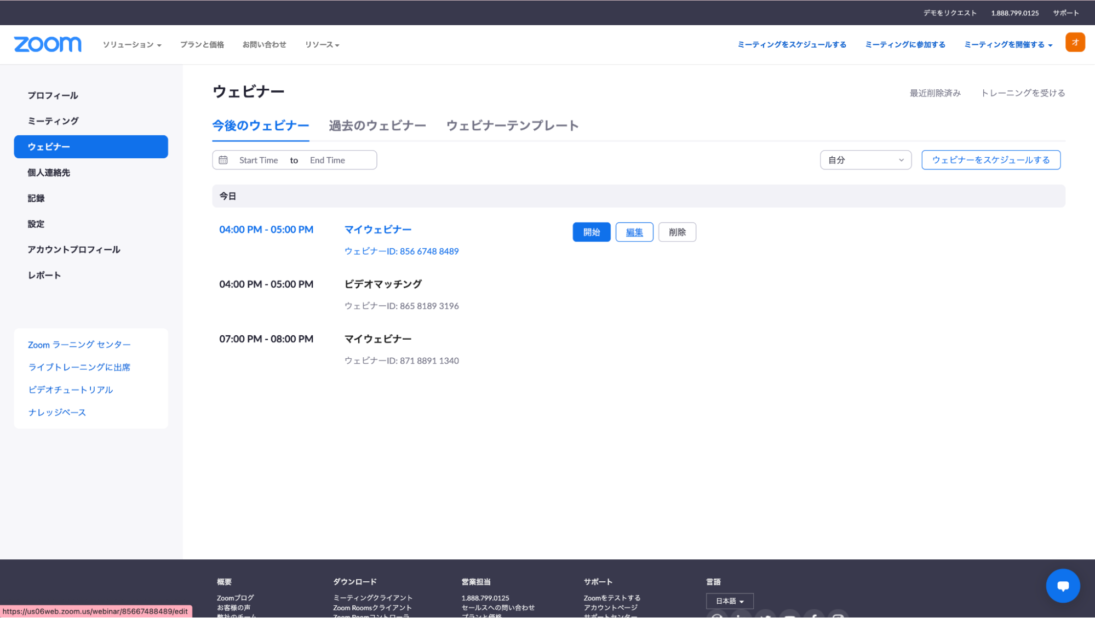
Task: Click the End Time date field
Action: coord(328,160)
